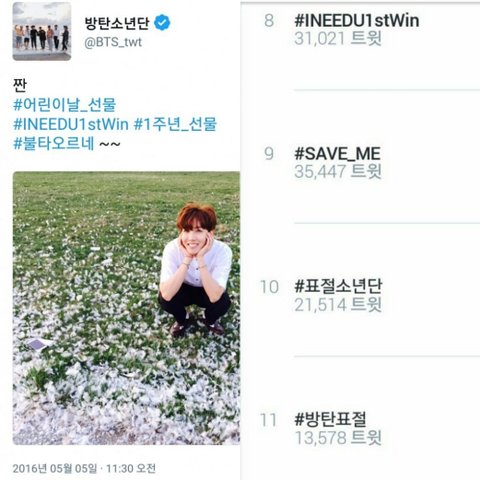Click trend rank number 10
Viewport: 480px width, 480px height.
tap(269, 287)
